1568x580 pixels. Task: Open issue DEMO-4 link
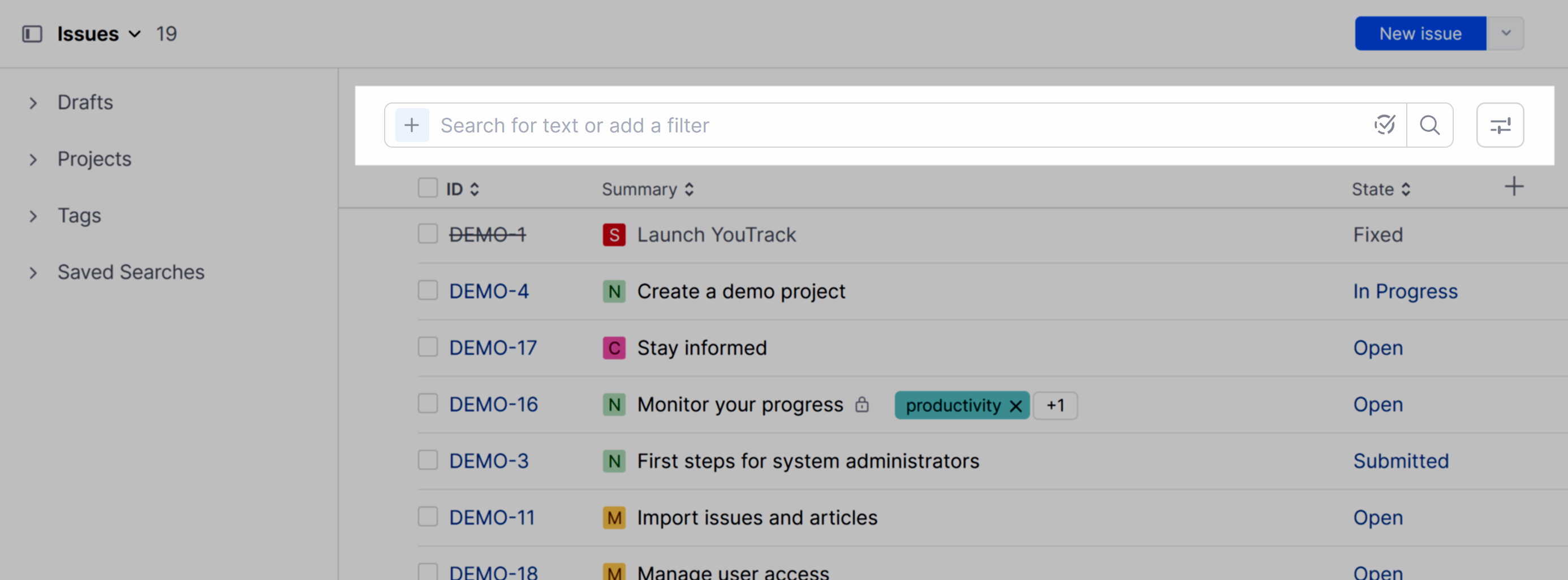point(489,291)
